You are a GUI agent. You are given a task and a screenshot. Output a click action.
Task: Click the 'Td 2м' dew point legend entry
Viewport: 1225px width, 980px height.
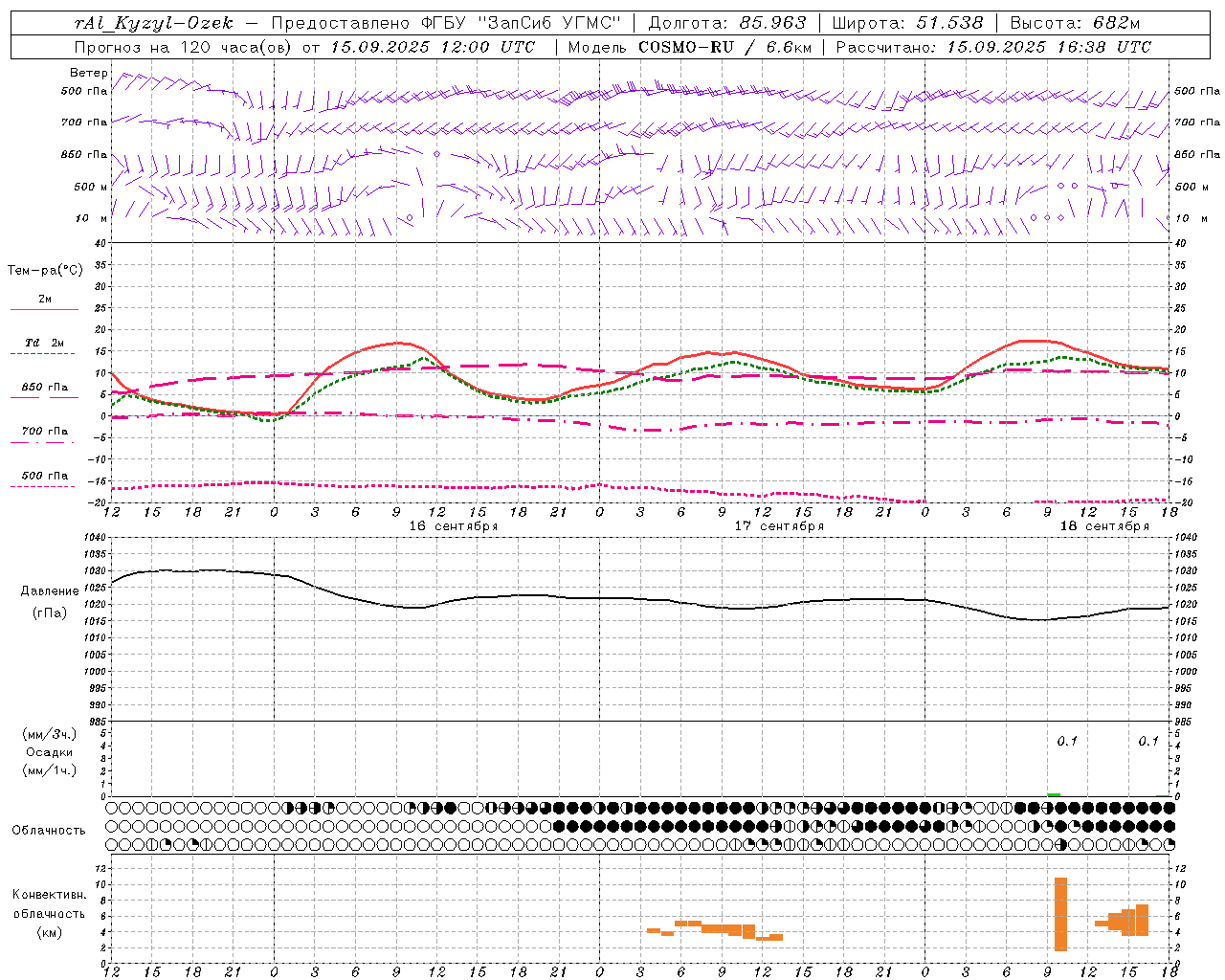pos(45,343)
